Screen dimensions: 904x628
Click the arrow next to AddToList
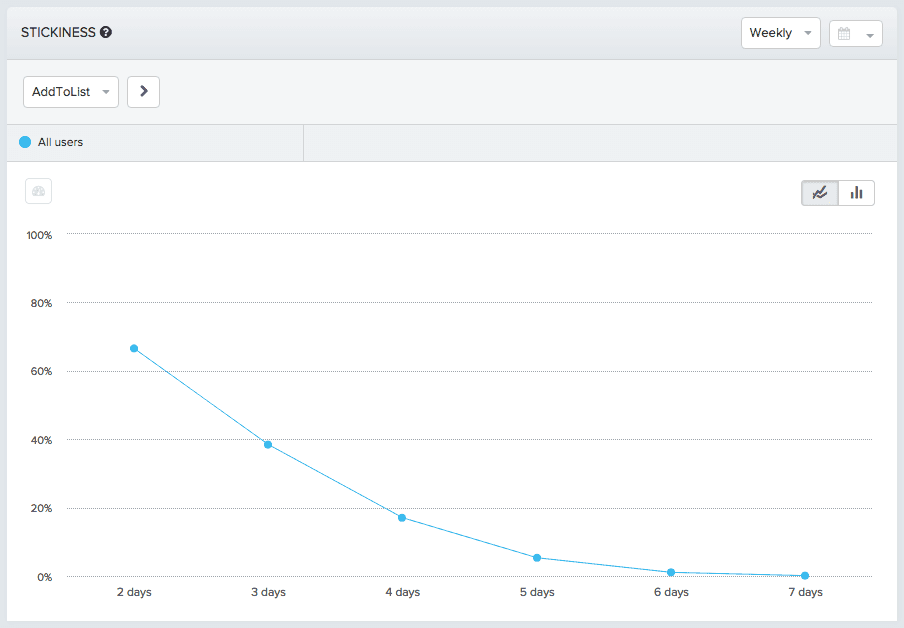coord(143,91)
